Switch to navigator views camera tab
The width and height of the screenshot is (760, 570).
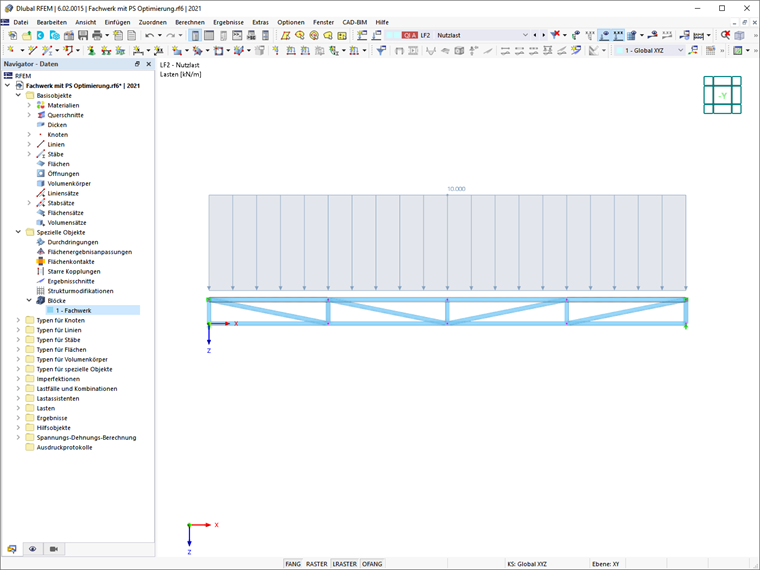54,549
